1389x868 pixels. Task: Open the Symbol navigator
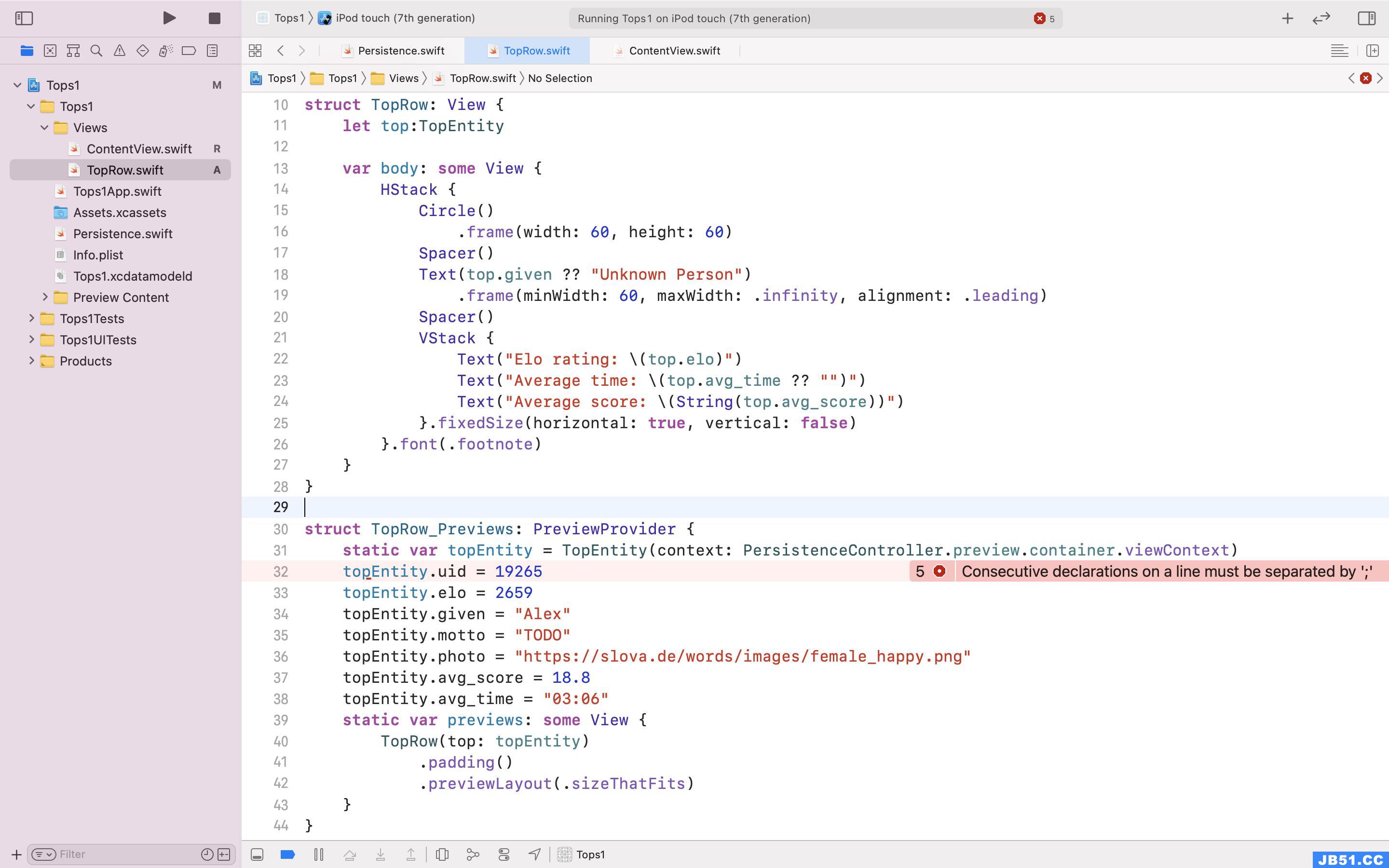73,51
